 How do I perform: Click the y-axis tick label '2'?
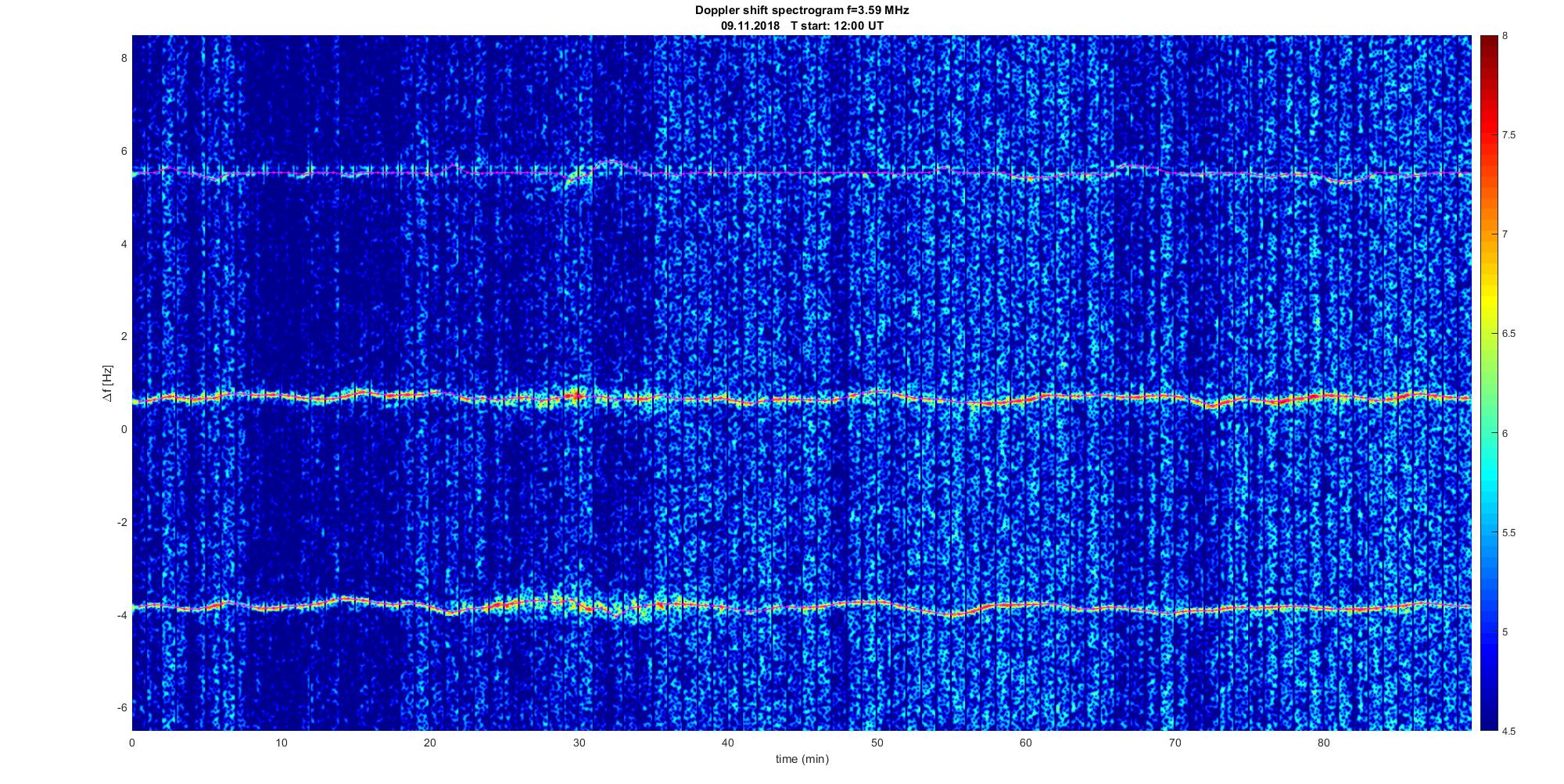[x=124, y=337]
